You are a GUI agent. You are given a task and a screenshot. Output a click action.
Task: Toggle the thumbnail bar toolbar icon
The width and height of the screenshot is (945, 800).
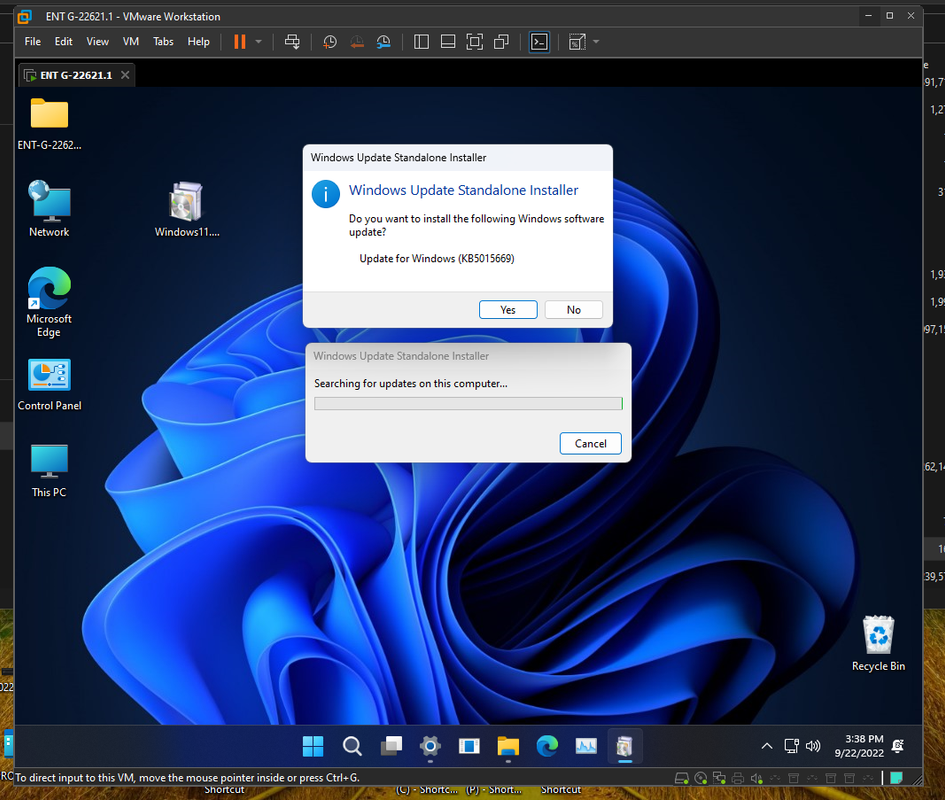(448, 42)
